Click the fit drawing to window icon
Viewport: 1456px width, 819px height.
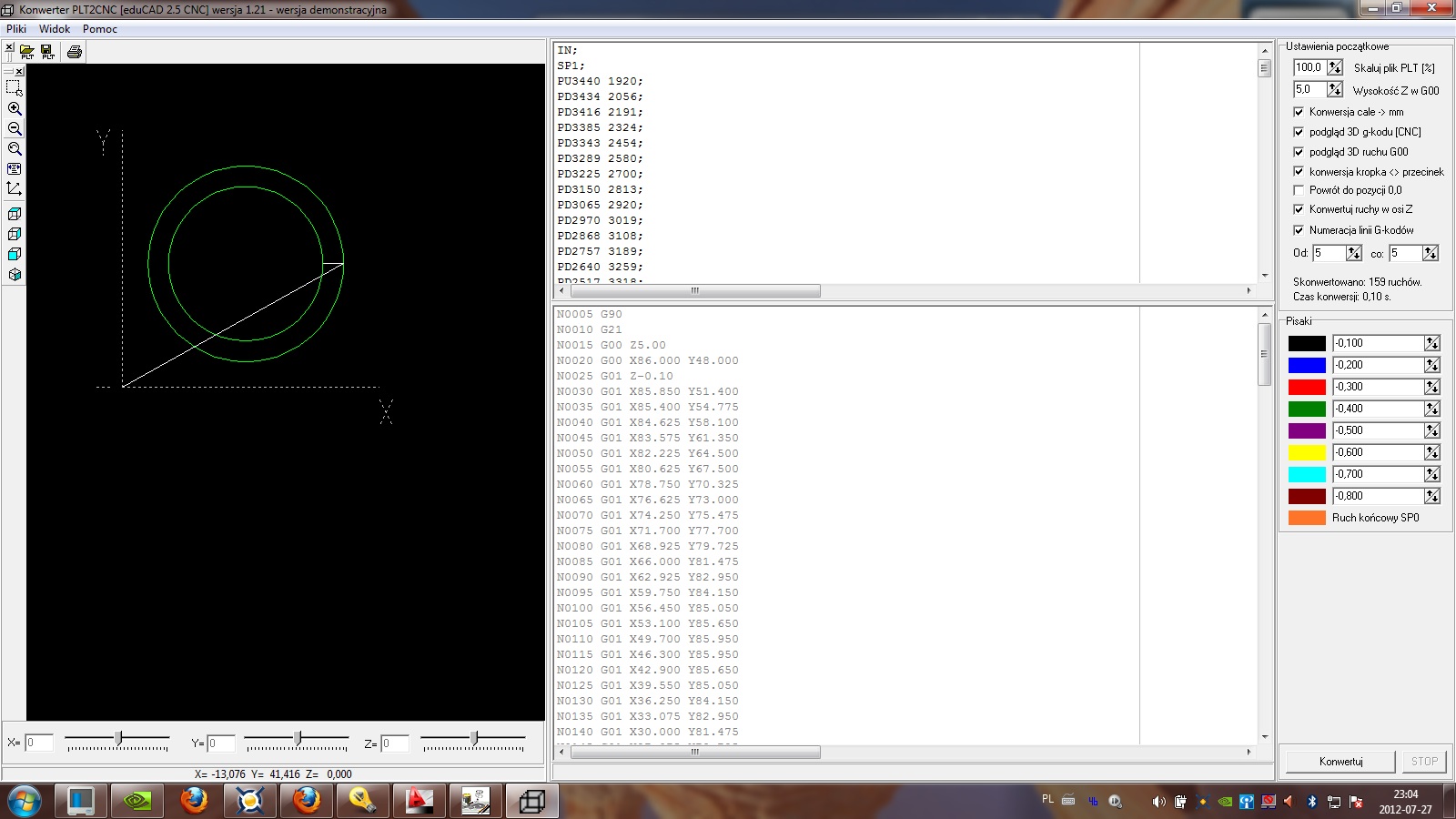tap(15, 168)
